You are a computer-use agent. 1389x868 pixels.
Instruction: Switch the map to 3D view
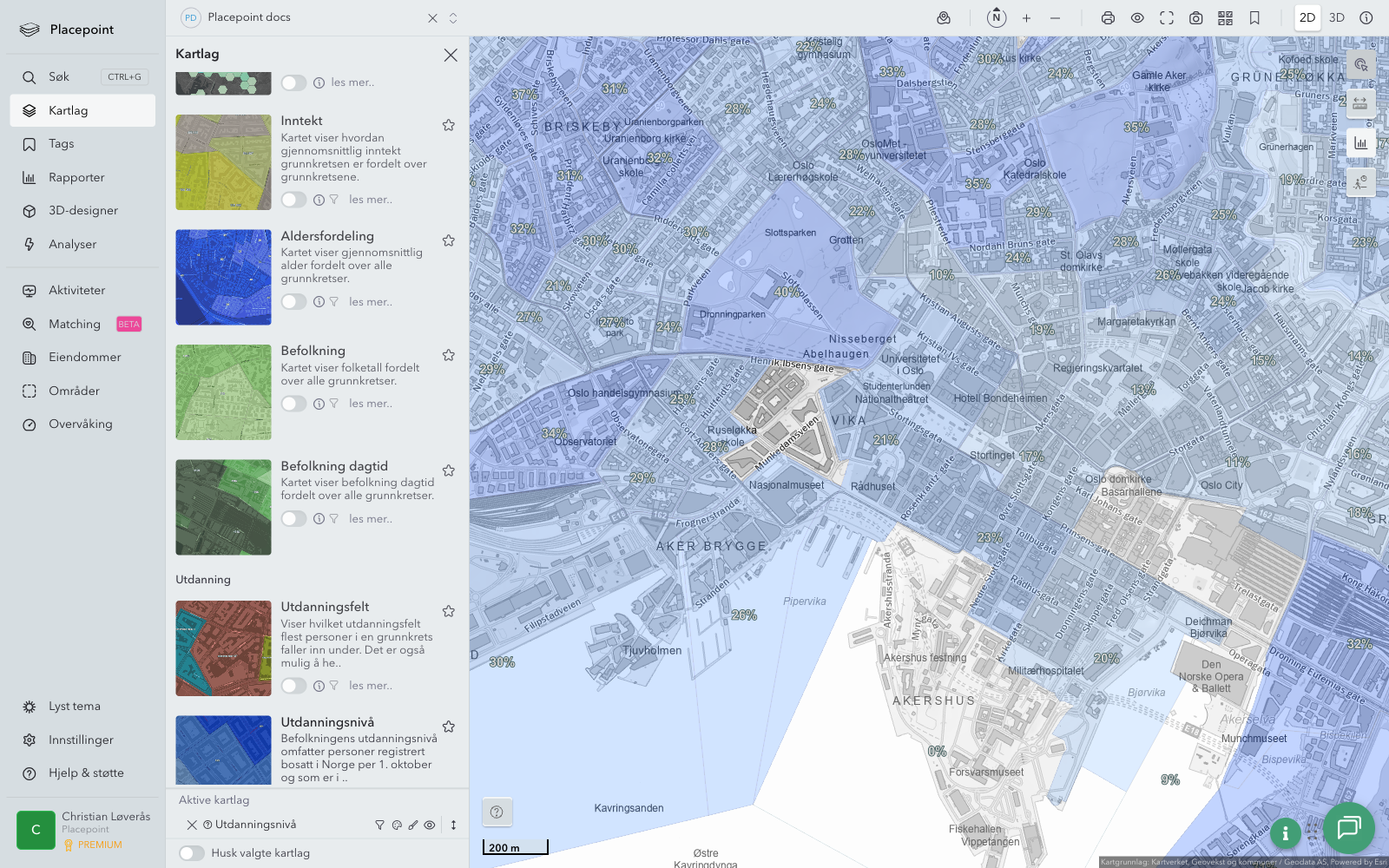1337,17
